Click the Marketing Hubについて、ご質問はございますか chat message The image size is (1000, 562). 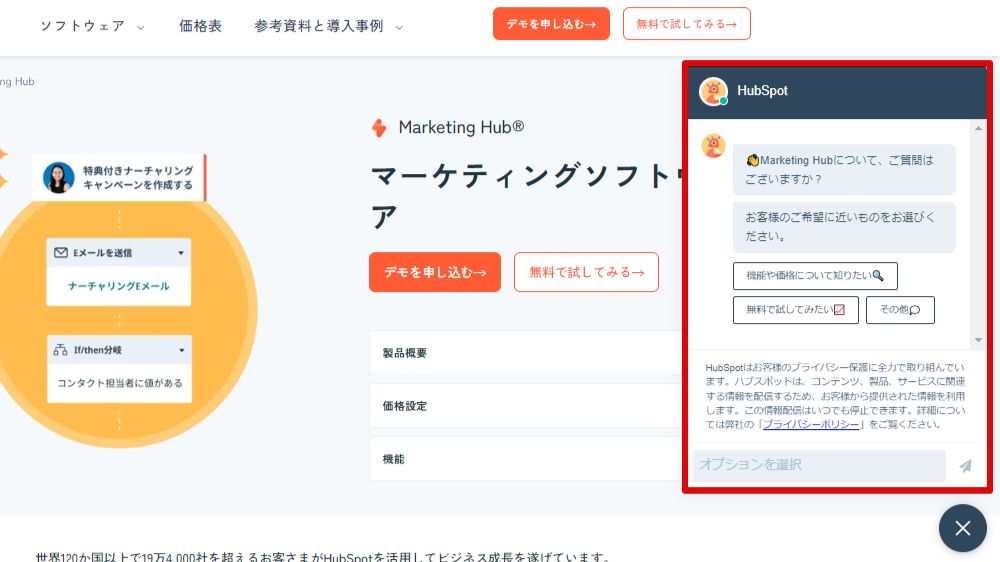(844, 170)
